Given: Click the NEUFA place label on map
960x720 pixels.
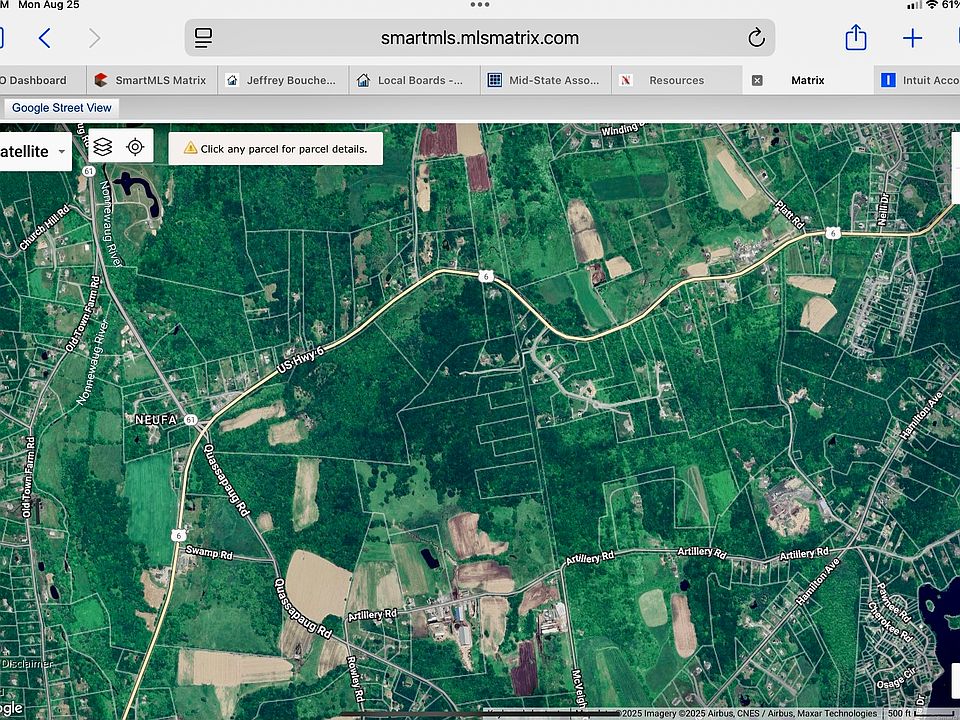Looking at the screenshot, I should [x=155, y=420].
